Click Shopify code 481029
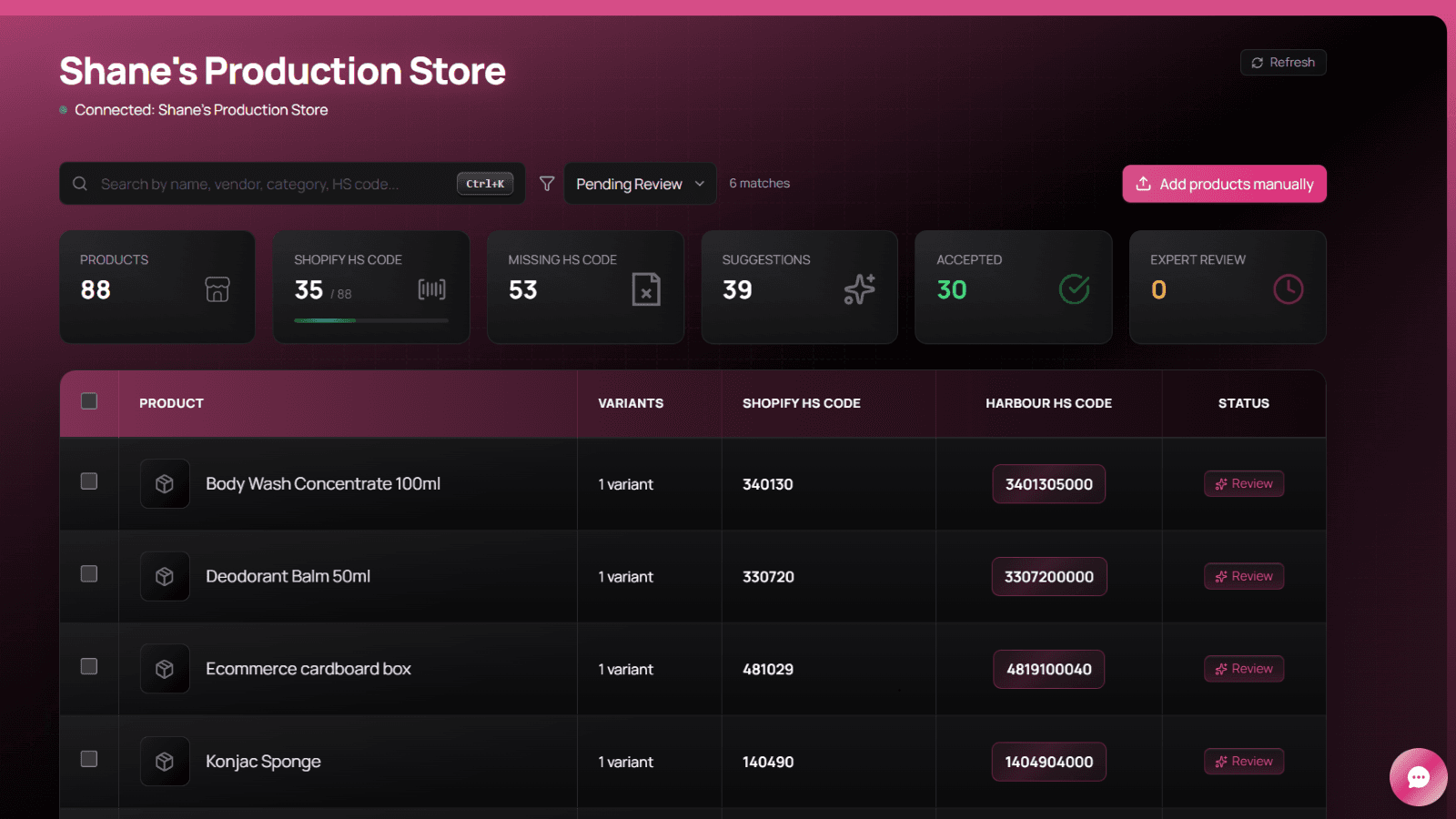 click(x=768, y=669)
